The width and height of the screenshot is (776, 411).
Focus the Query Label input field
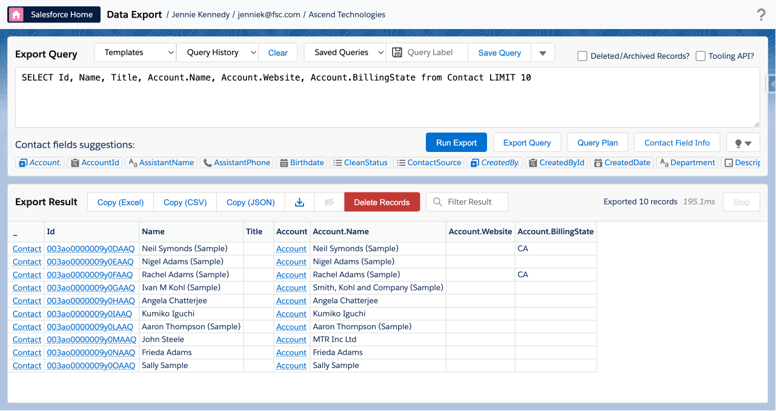[x=430, y=52]
